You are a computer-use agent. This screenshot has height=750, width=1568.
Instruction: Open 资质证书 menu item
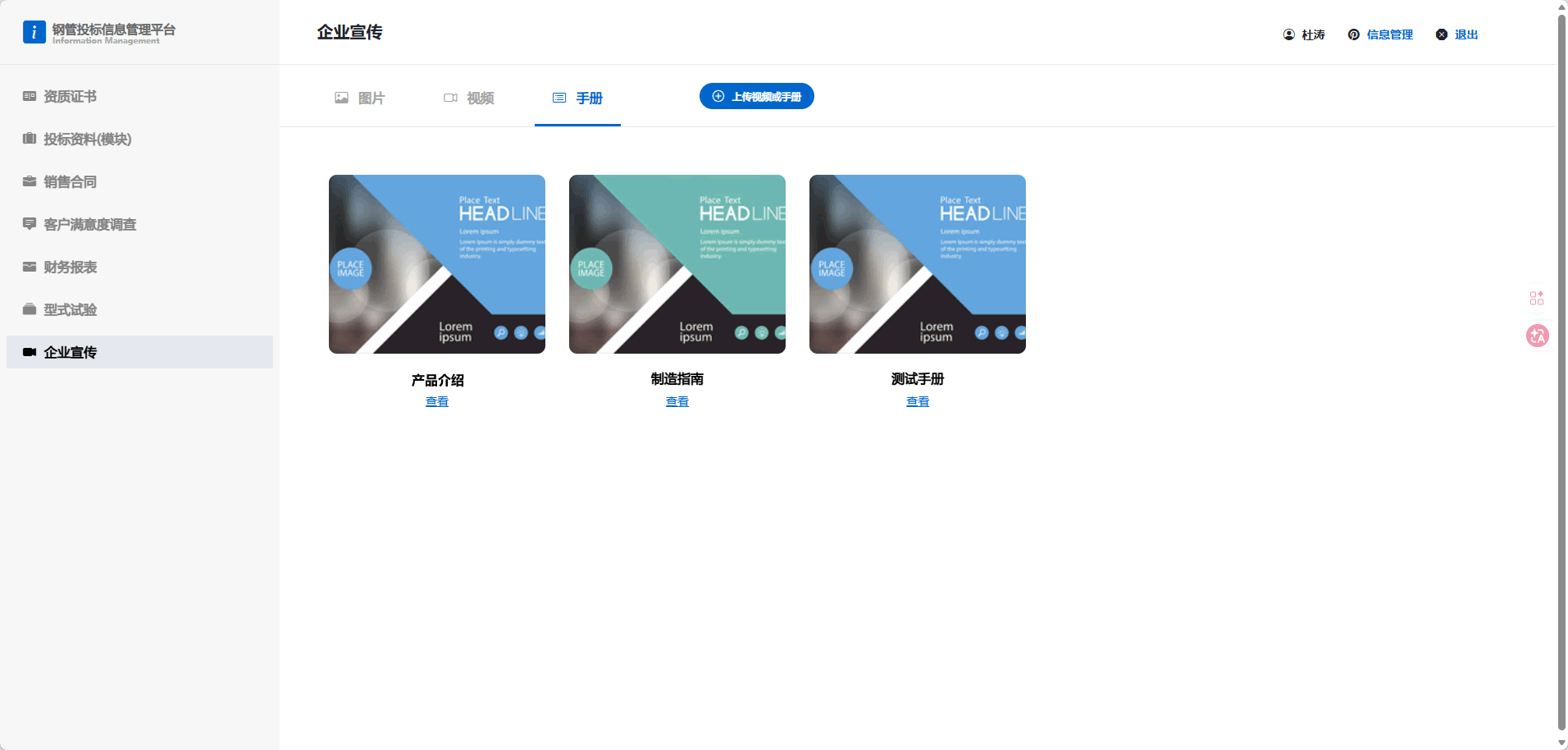139,96
